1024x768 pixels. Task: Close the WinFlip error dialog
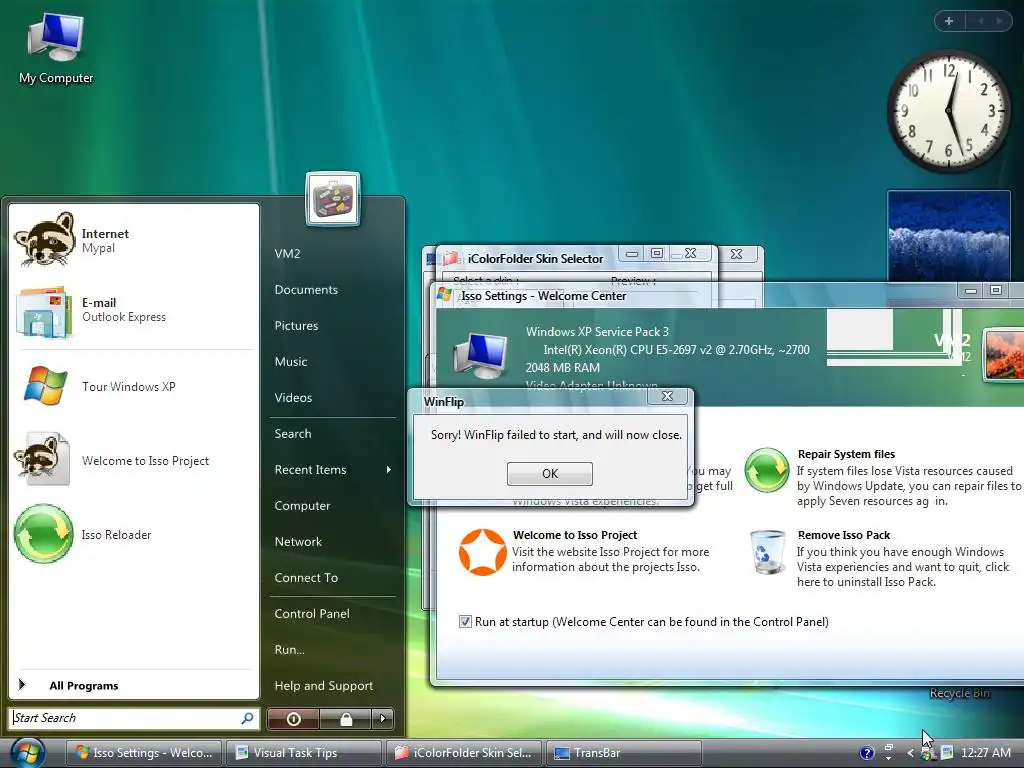(x=667, y=396)
